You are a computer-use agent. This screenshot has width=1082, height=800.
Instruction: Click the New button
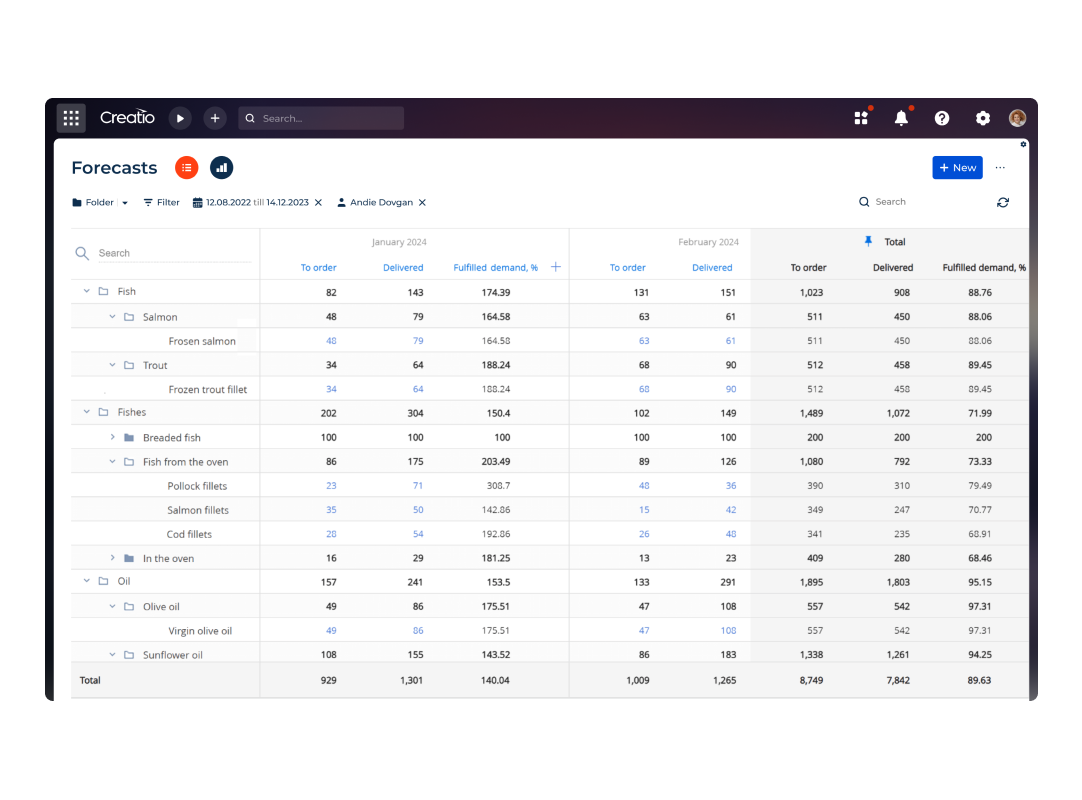[x=957, y=168]
